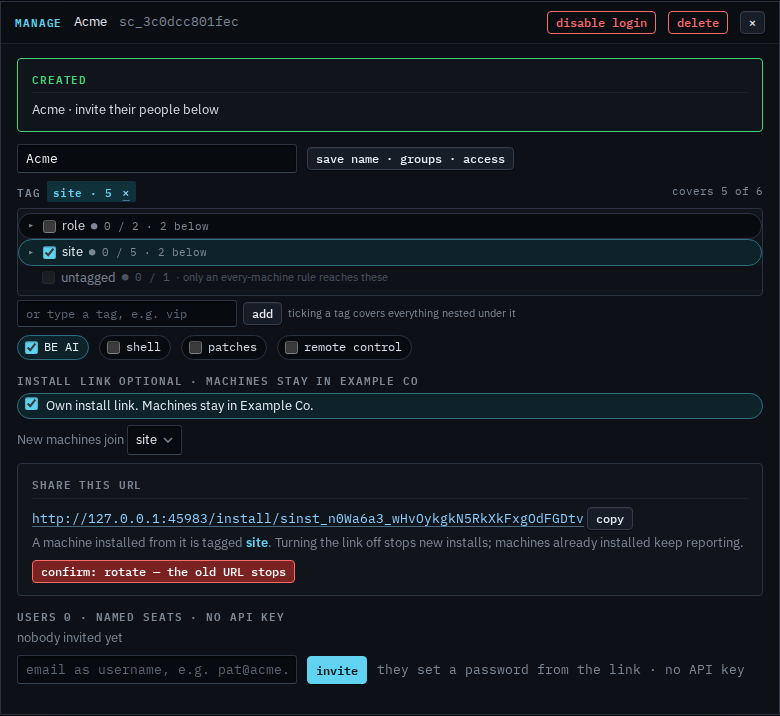Click the 'nobody invited yet' text

tap(70, 637)
